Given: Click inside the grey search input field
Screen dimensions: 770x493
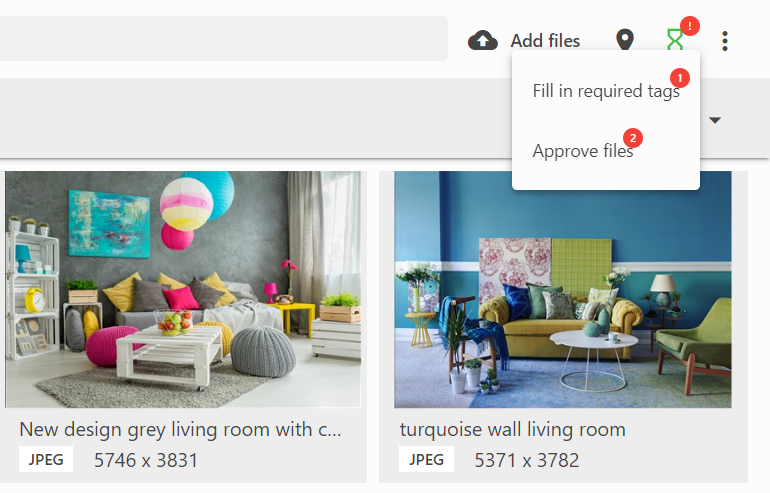Looking at the screenshot, I should pyautogui.click(x=223, y=38).
